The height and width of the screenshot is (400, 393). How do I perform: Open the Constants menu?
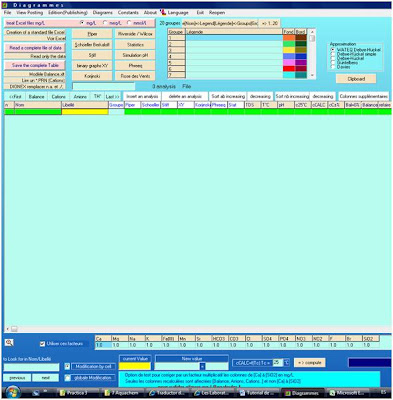click(128, 12)
